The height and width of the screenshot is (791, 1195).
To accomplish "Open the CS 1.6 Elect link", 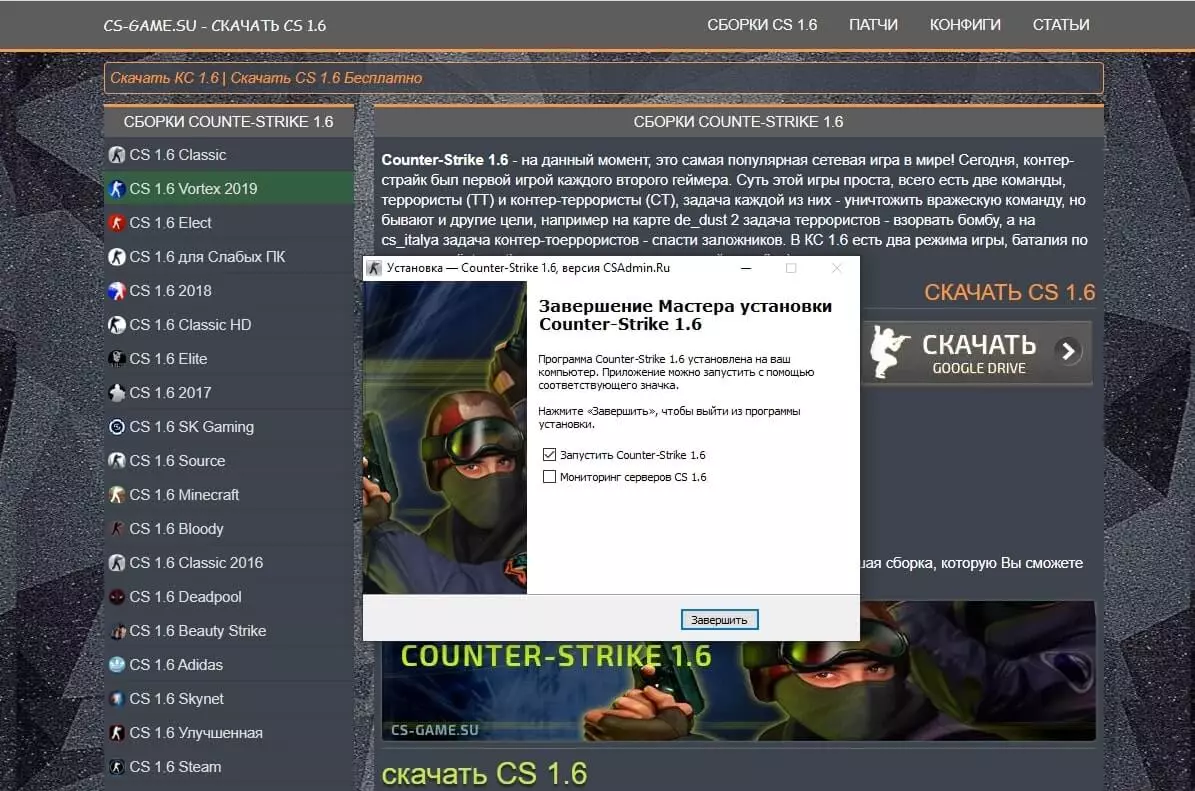I will pyautogui.click(x=171, y=223).
